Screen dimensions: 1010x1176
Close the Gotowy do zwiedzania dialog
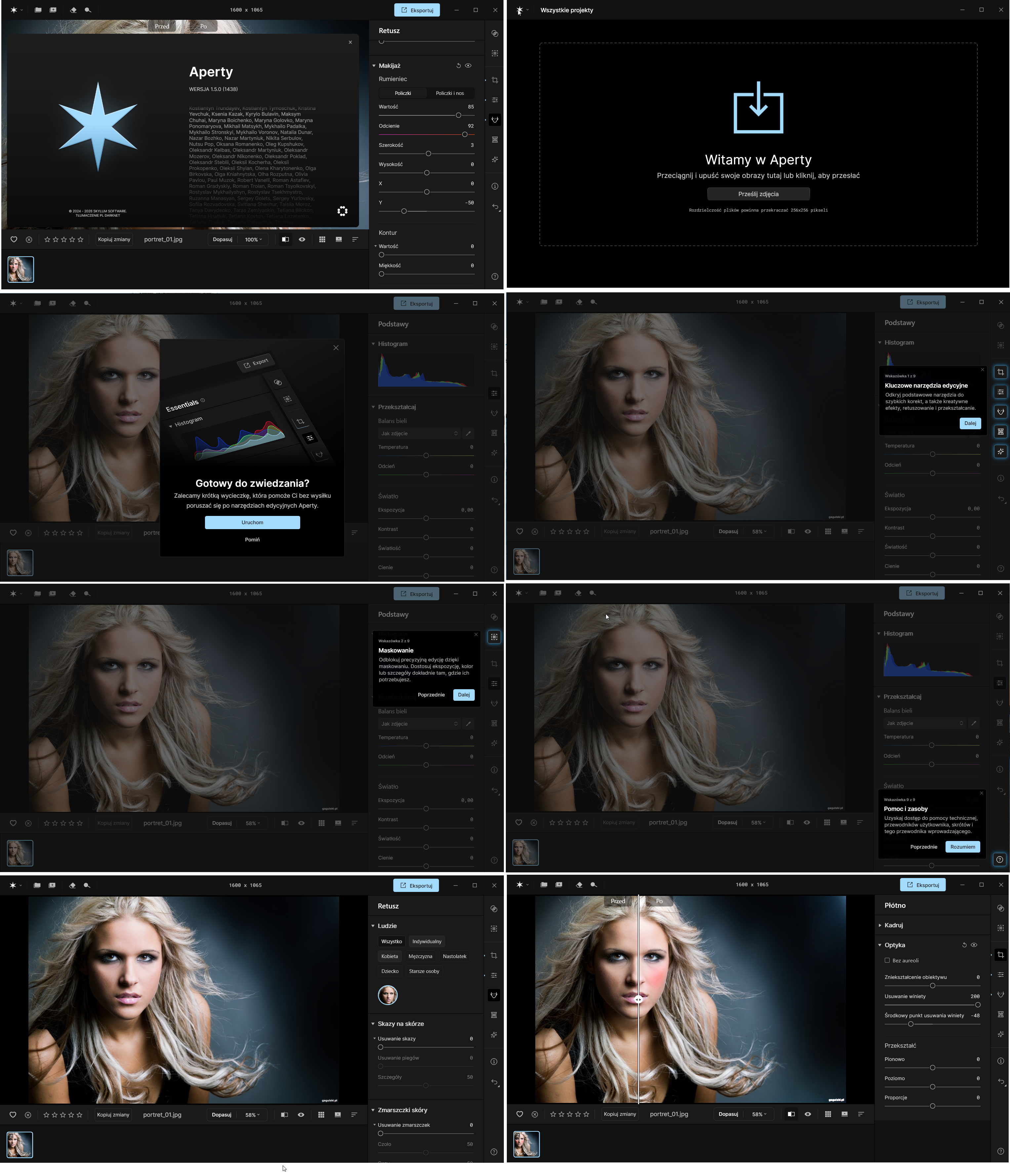[x=336, y=348]
